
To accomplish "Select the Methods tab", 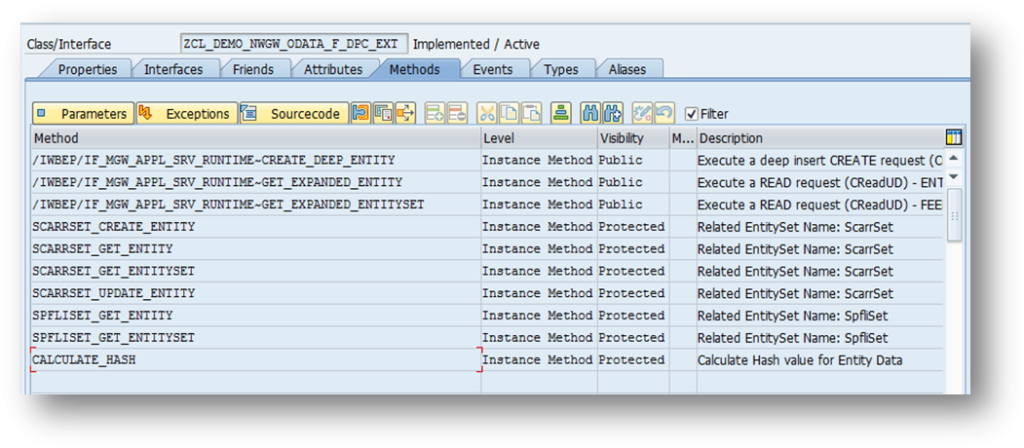I will pos(415,69).
